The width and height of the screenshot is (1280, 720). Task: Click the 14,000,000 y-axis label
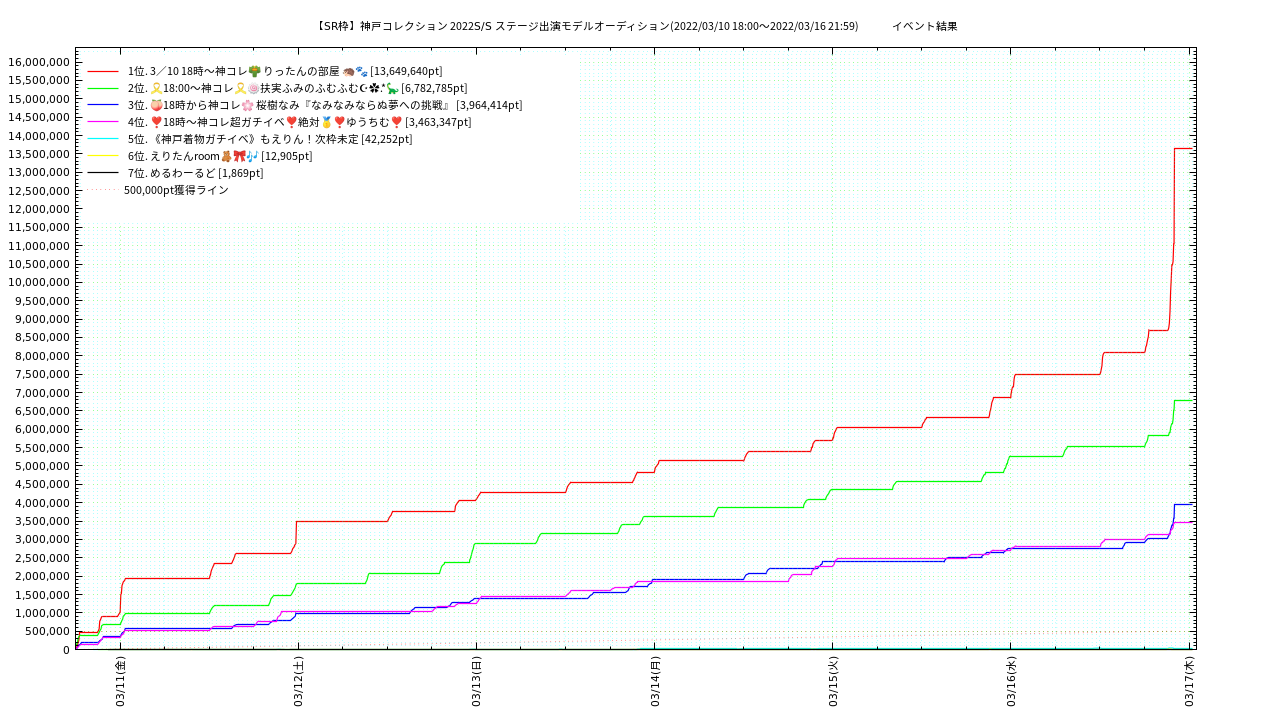click(x=39, y=135)
